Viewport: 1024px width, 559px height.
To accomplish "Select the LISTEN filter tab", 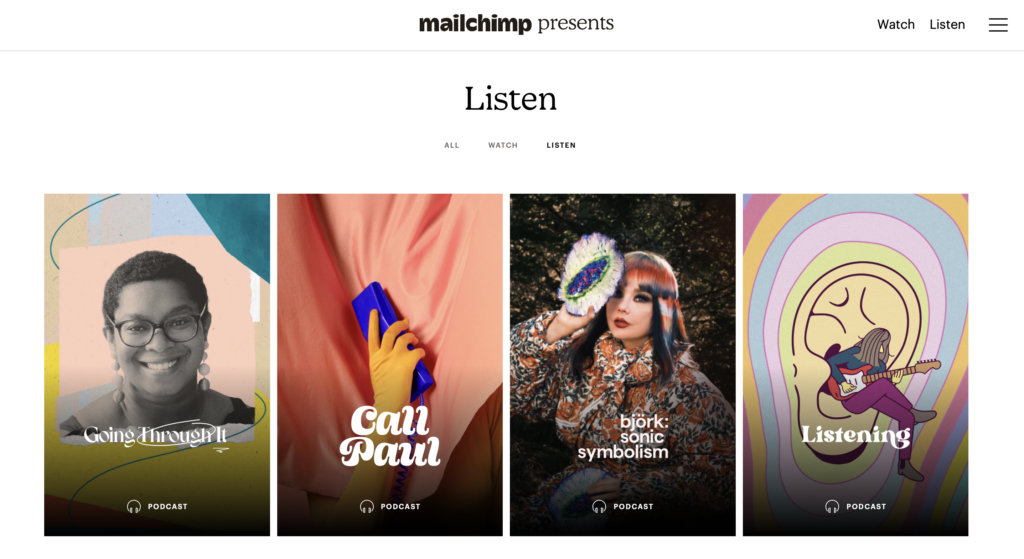I will 561,146.
